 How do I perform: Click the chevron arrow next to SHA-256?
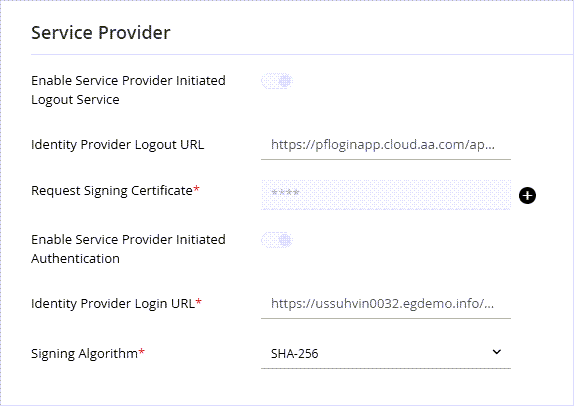(496, 352)
